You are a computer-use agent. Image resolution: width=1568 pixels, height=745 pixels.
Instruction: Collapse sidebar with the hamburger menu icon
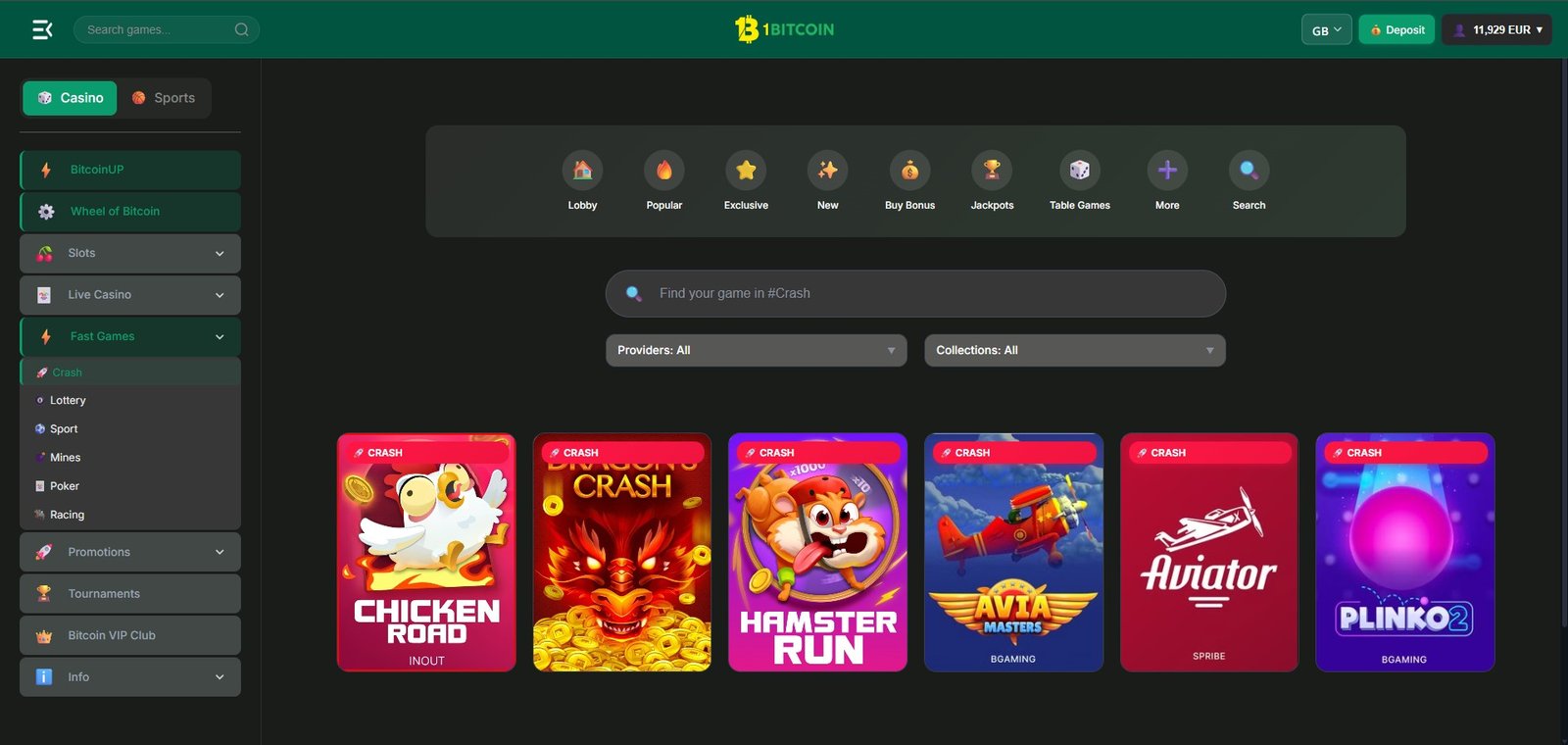coord(42,29)
